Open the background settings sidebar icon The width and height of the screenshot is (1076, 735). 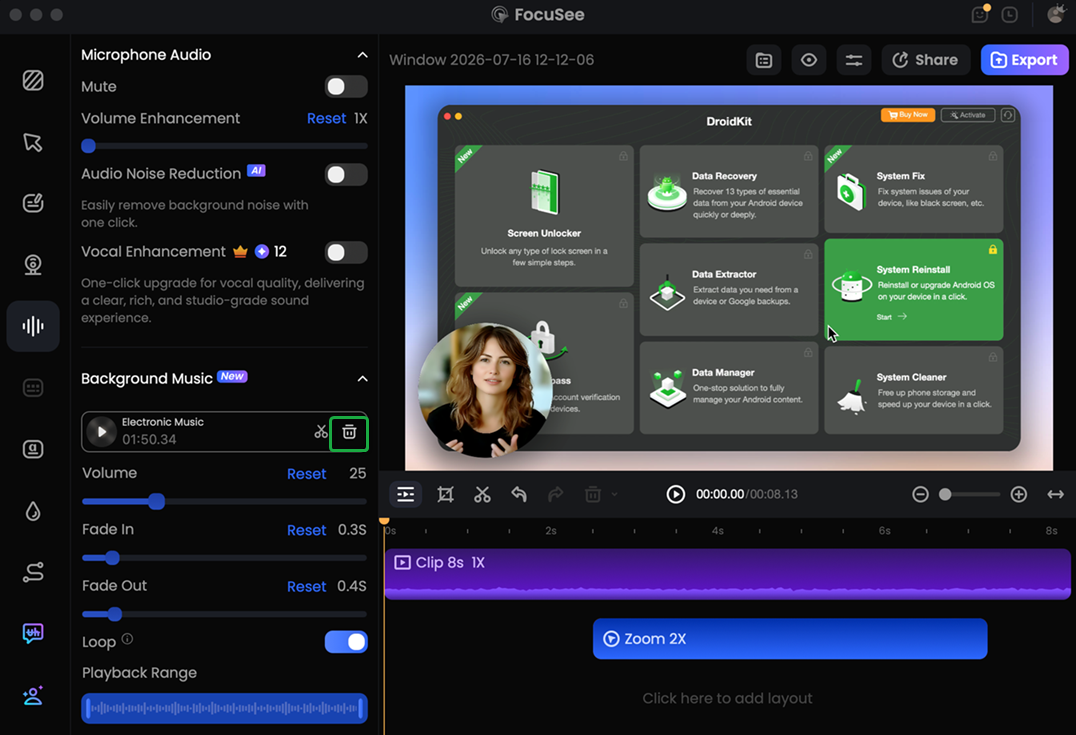33,80
